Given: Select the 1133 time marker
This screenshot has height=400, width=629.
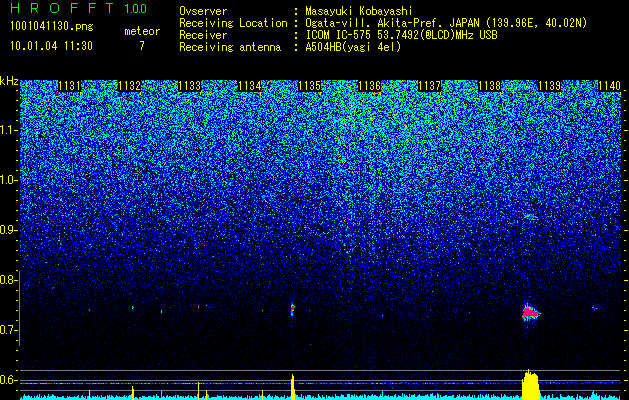Looking at the screenshot, I should pos(189,86).
